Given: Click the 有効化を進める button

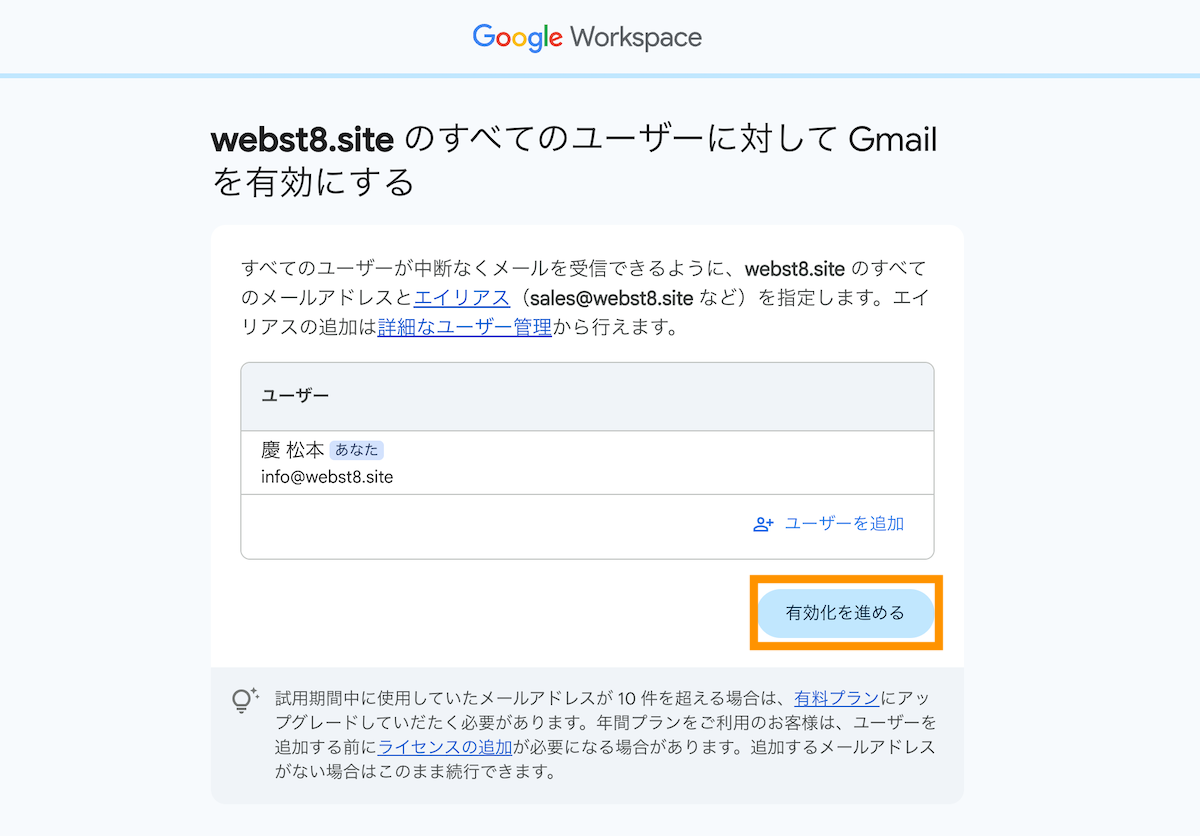Looking at the screenshot, I should pos(845,613).
